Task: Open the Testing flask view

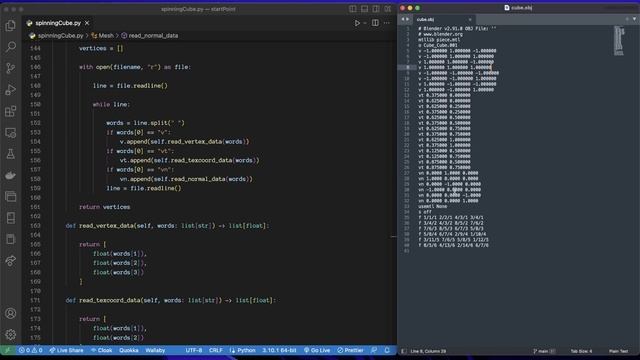Action: point(11,154)
